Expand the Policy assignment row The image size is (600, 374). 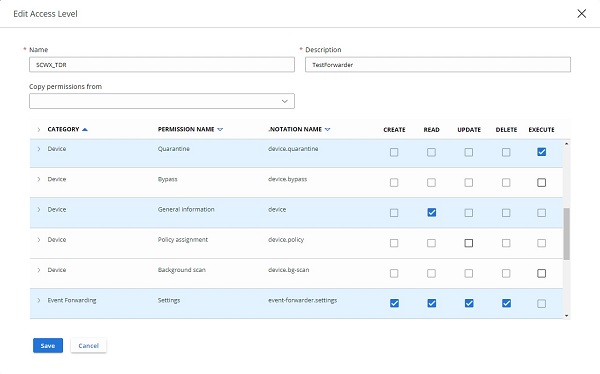(39, 240)
